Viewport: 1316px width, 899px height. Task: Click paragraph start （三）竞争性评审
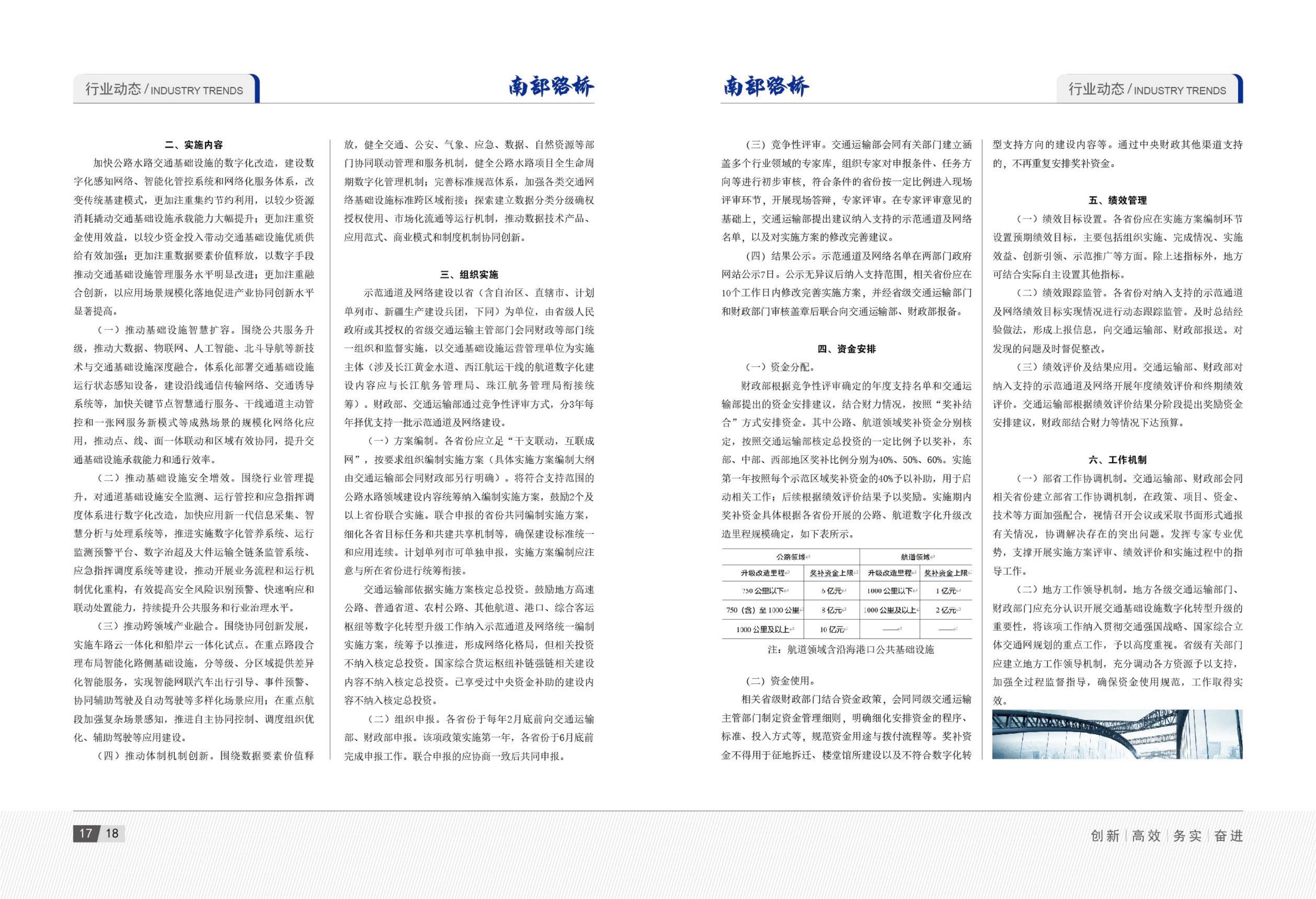(x=783, y=145)
